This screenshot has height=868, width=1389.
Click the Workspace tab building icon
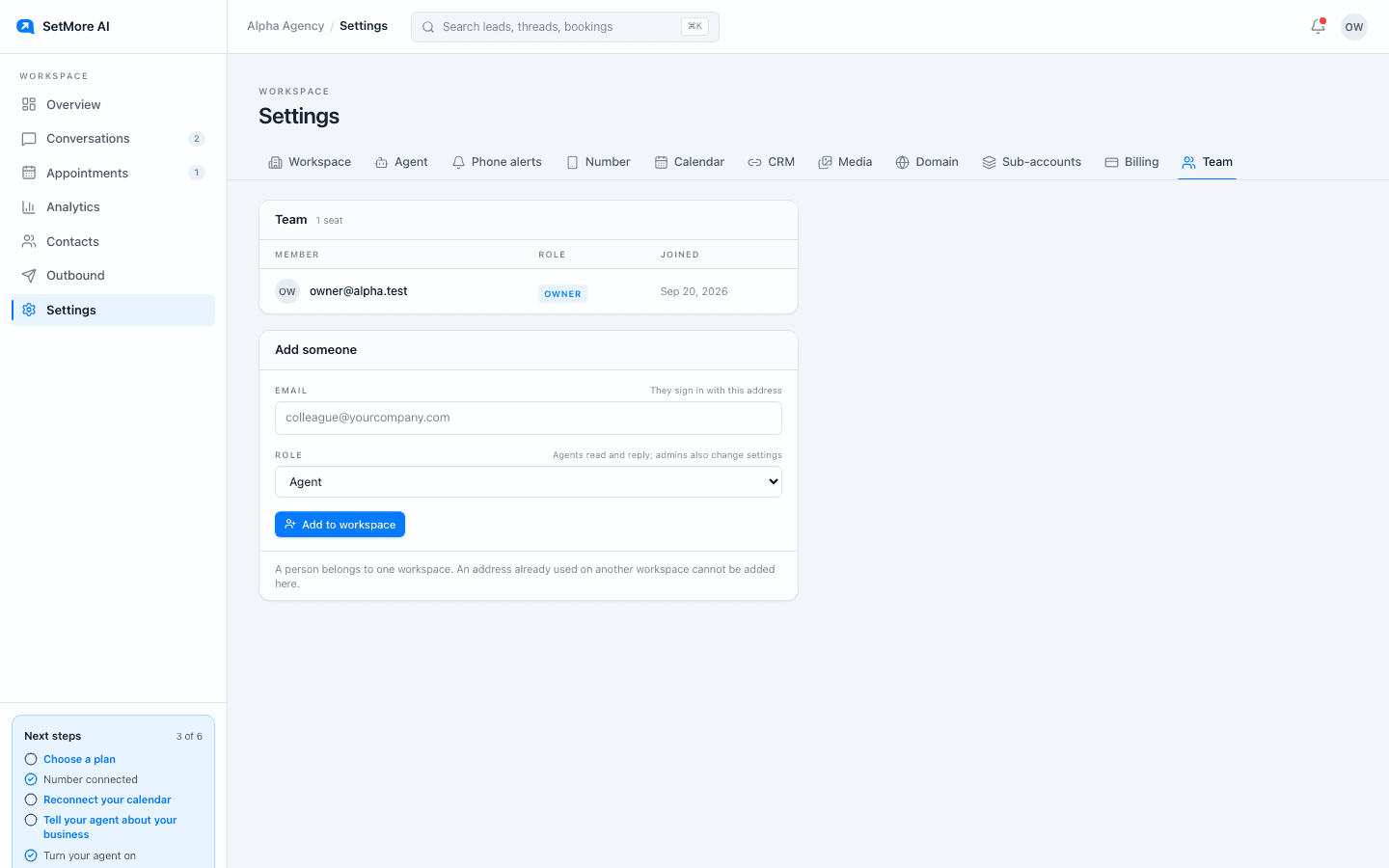(x=275, y=162)
